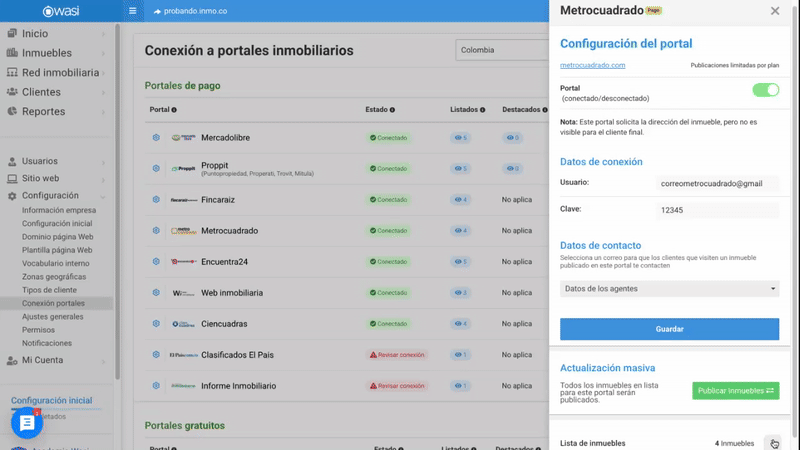
Task: Click the Fincaraiz logo
Action: [184, 200]
